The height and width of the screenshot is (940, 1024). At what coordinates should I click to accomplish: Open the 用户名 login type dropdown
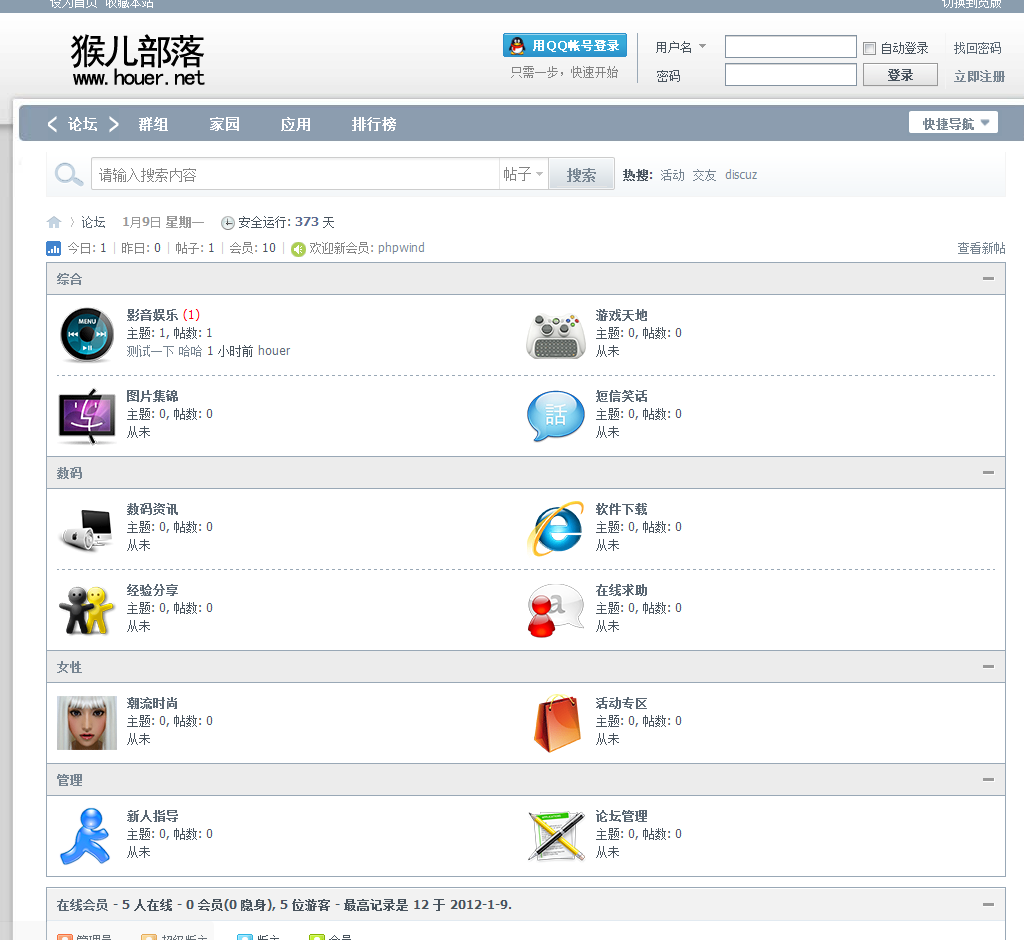coord(681,47)
